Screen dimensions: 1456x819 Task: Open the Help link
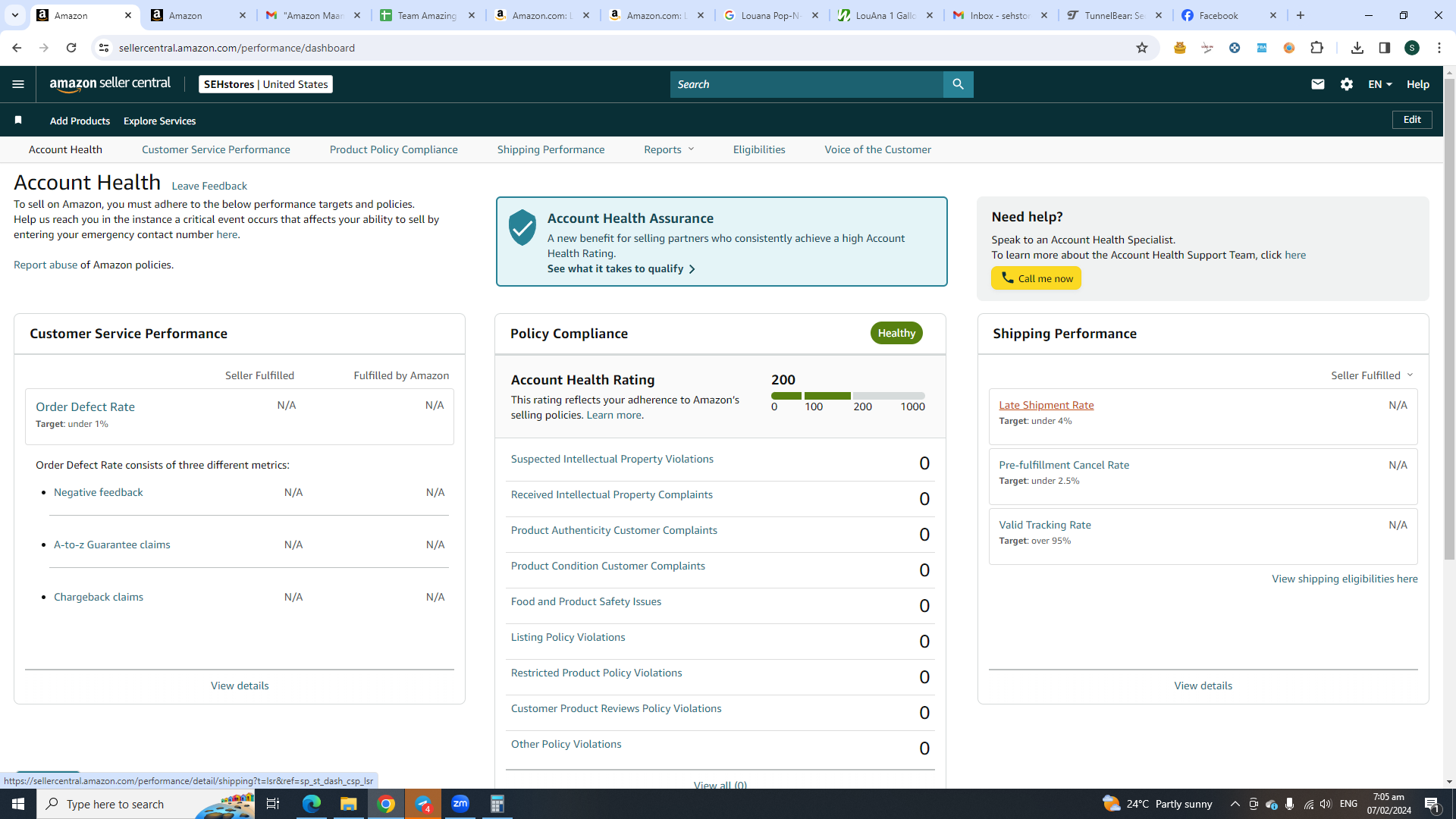[1417, 84]
